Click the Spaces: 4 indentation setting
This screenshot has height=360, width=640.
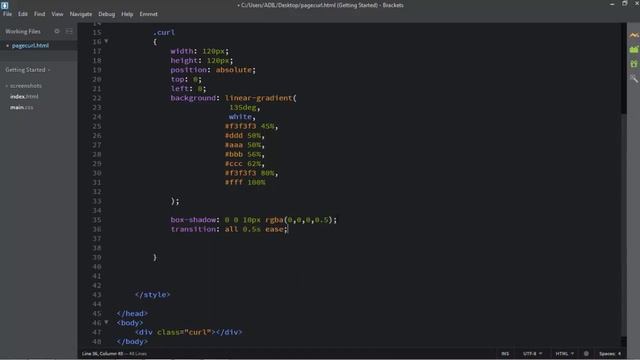[610, 353]
